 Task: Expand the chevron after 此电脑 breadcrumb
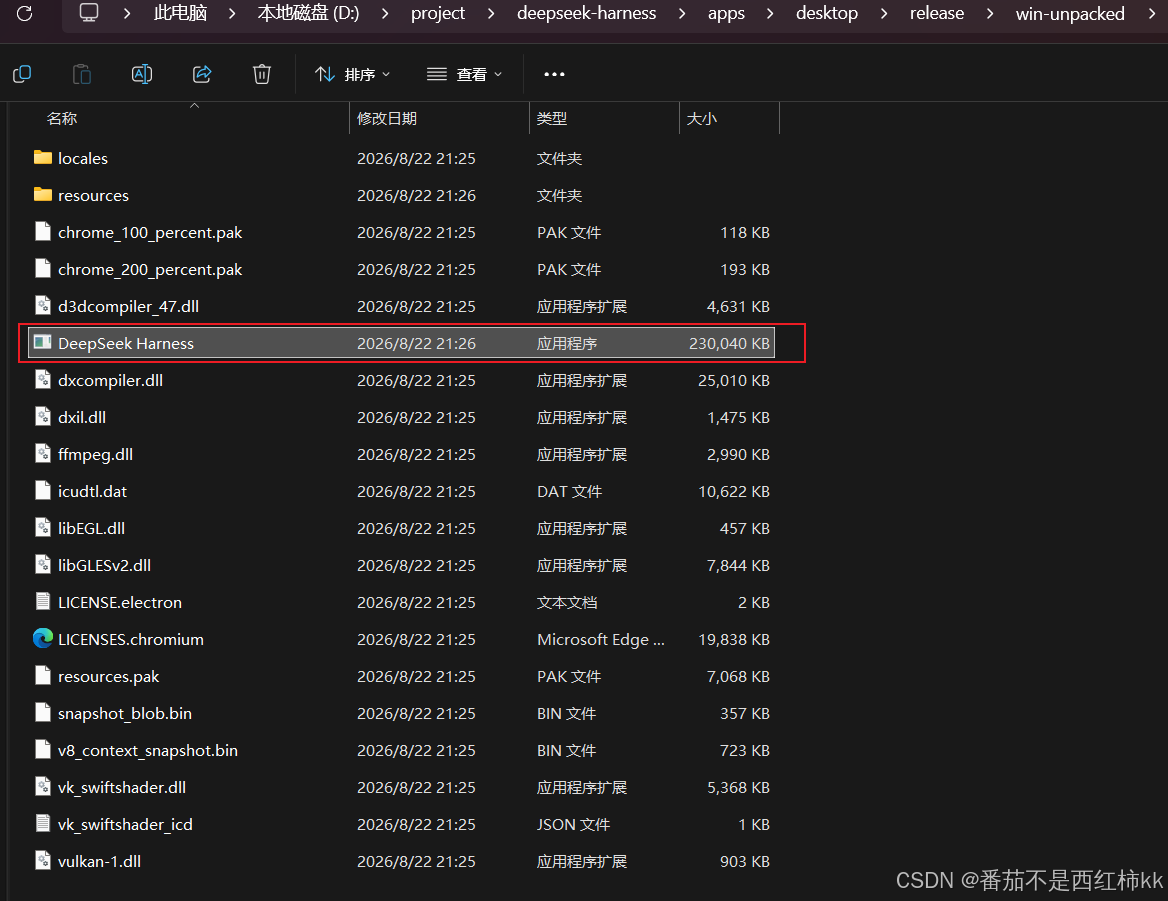(x=232, y=13)
